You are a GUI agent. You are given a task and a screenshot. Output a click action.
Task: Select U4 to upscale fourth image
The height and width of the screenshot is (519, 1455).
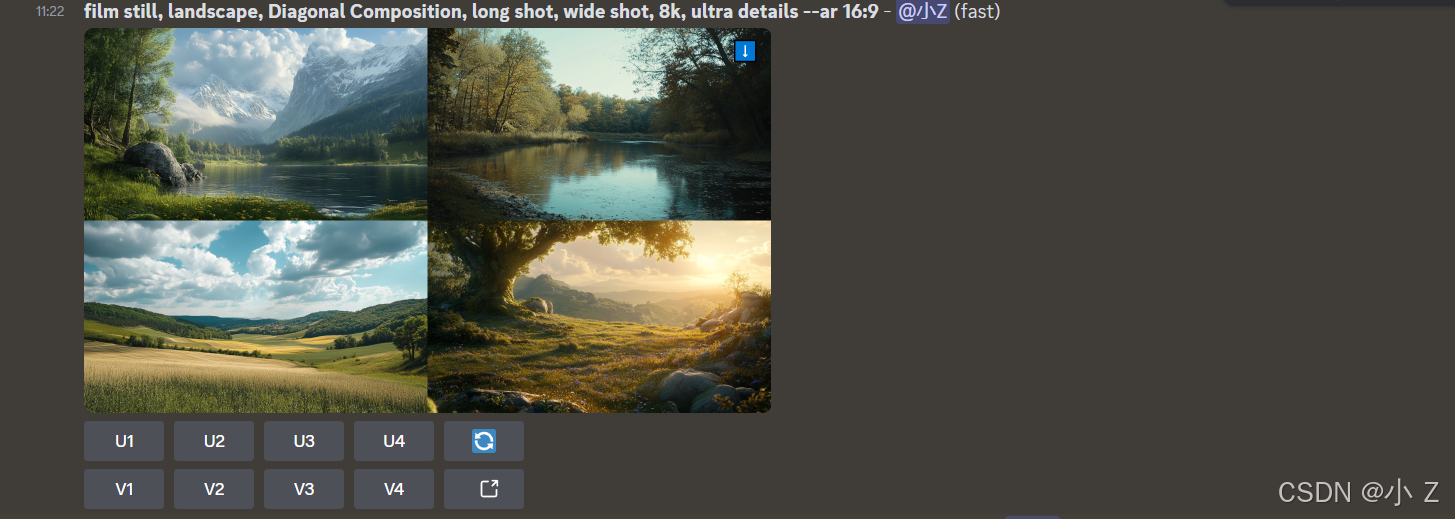click(x=394, y=441)
